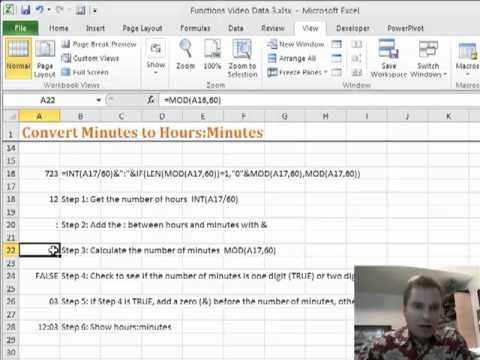Click the Save icon in Quick Access Toolbar
The height and width of the screenshot is (360, 480).
pyautogui.click(x=26, y=10)
